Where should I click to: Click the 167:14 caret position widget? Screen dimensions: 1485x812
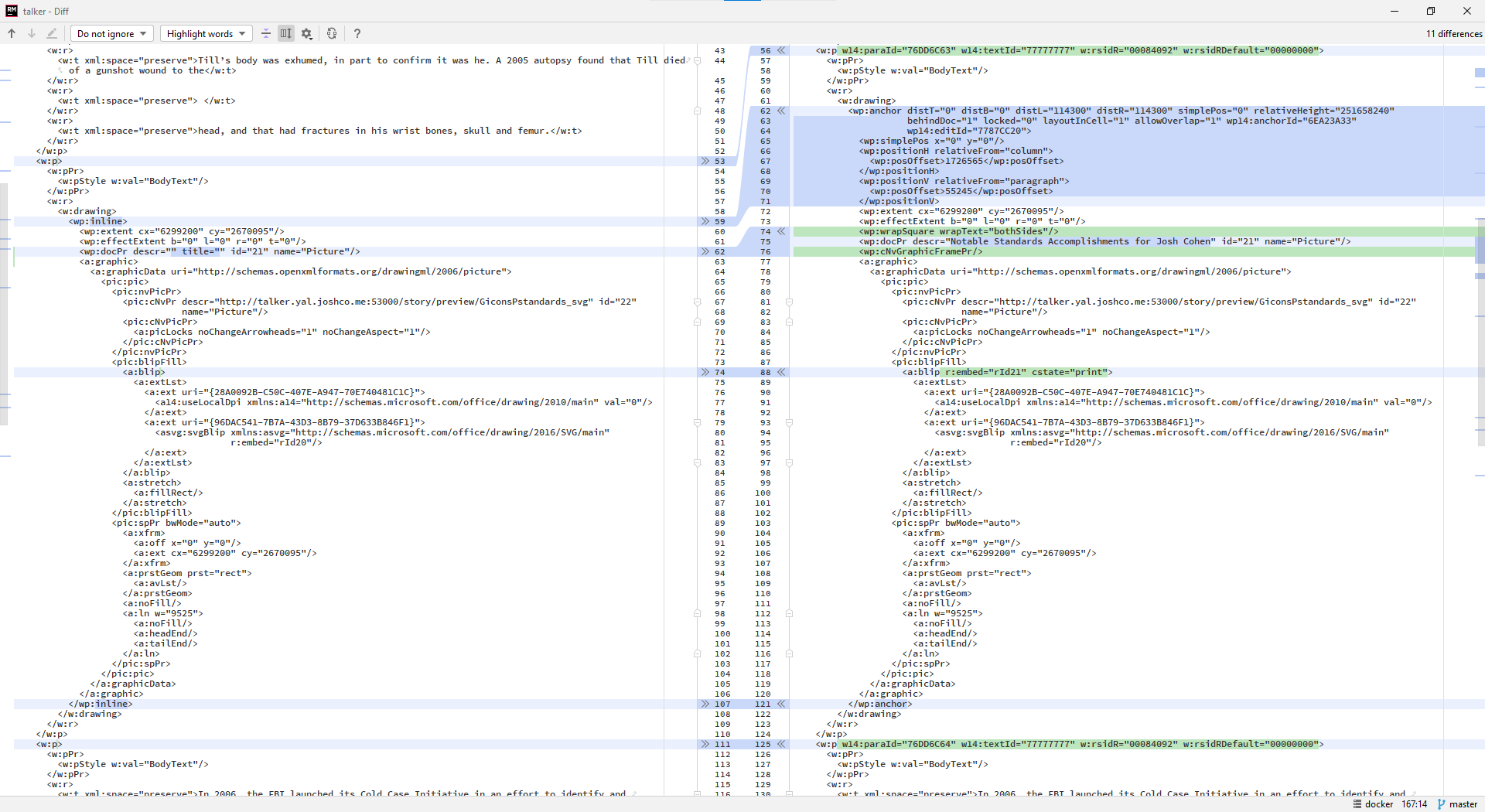point(1413,804)
